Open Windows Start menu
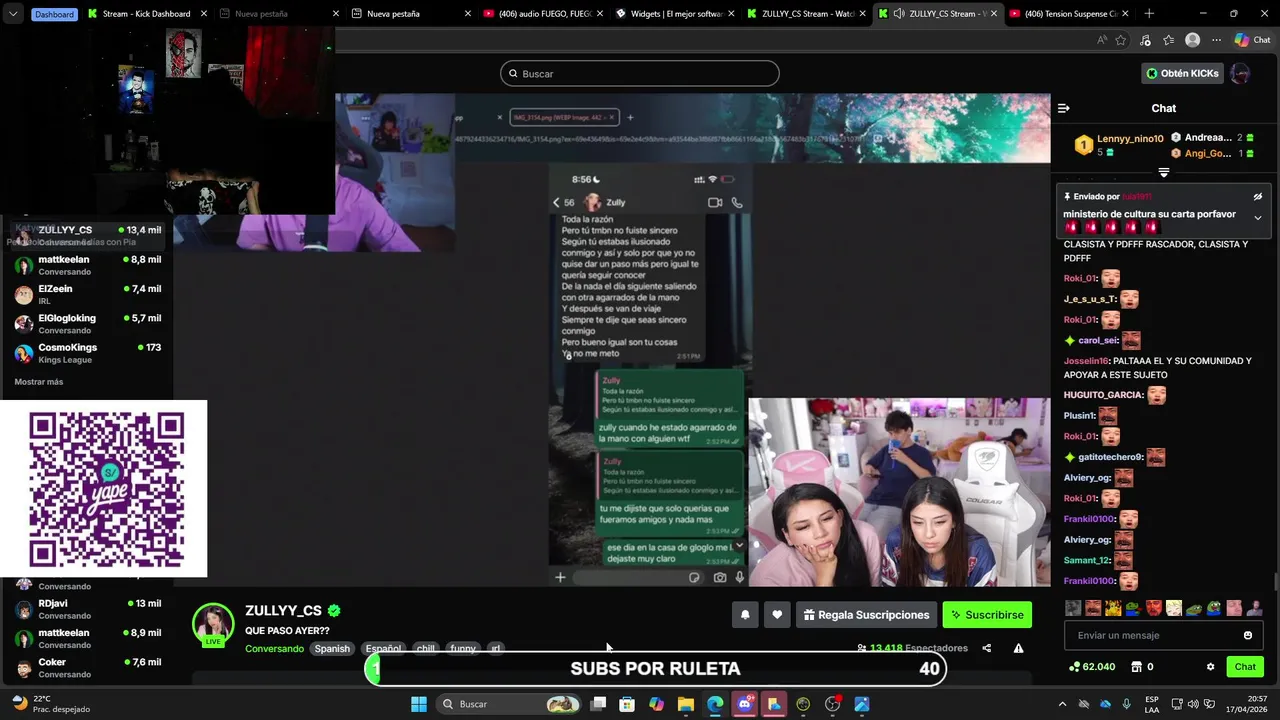Viewport: 1280px width, 720px height. tap(419, 704)
